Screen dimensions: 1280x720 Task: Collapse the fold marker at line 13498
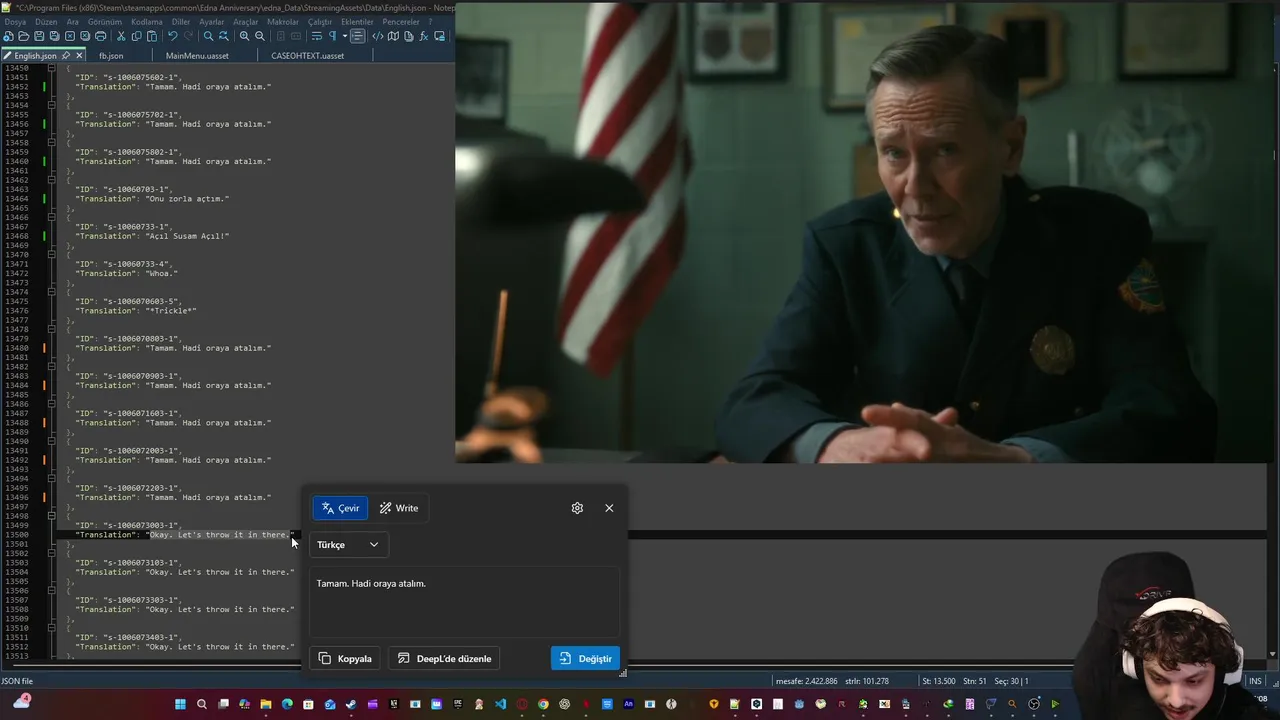(52, 516)
